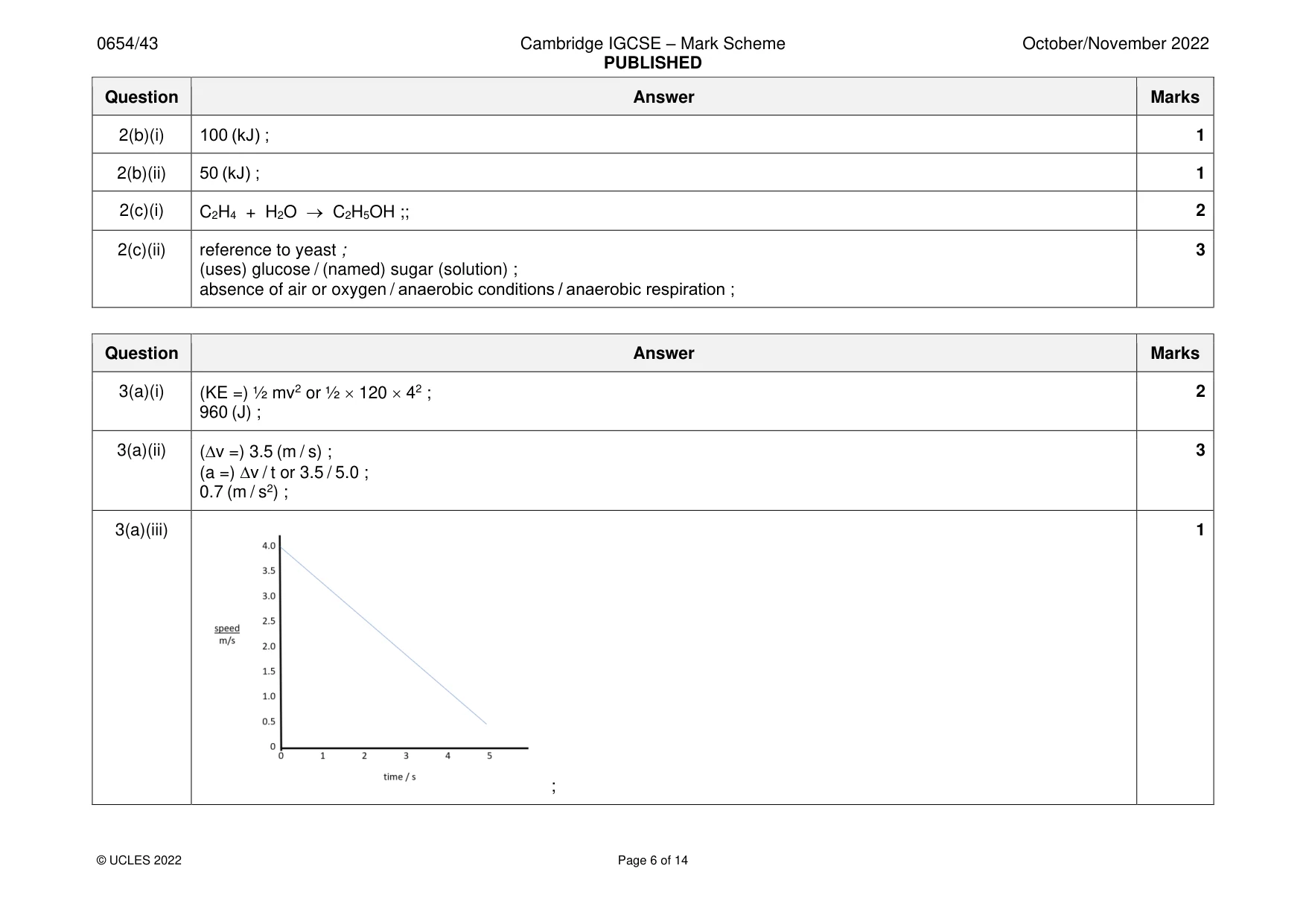Click the anaerobic conditions answer line
This screenshot has height=924, width=1306.
point(466,290)
